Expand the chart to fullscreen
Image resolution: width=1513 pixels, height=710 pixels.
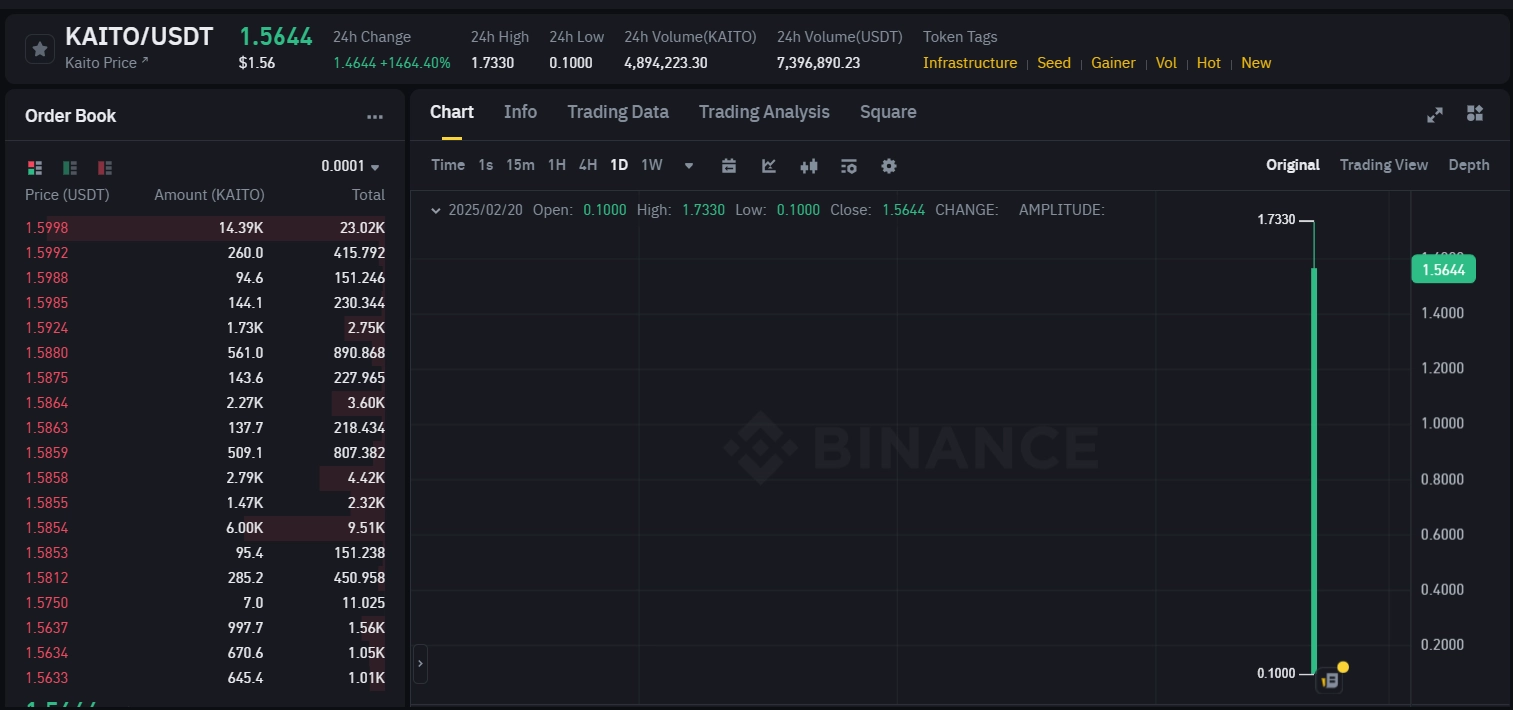[1435, 114]
